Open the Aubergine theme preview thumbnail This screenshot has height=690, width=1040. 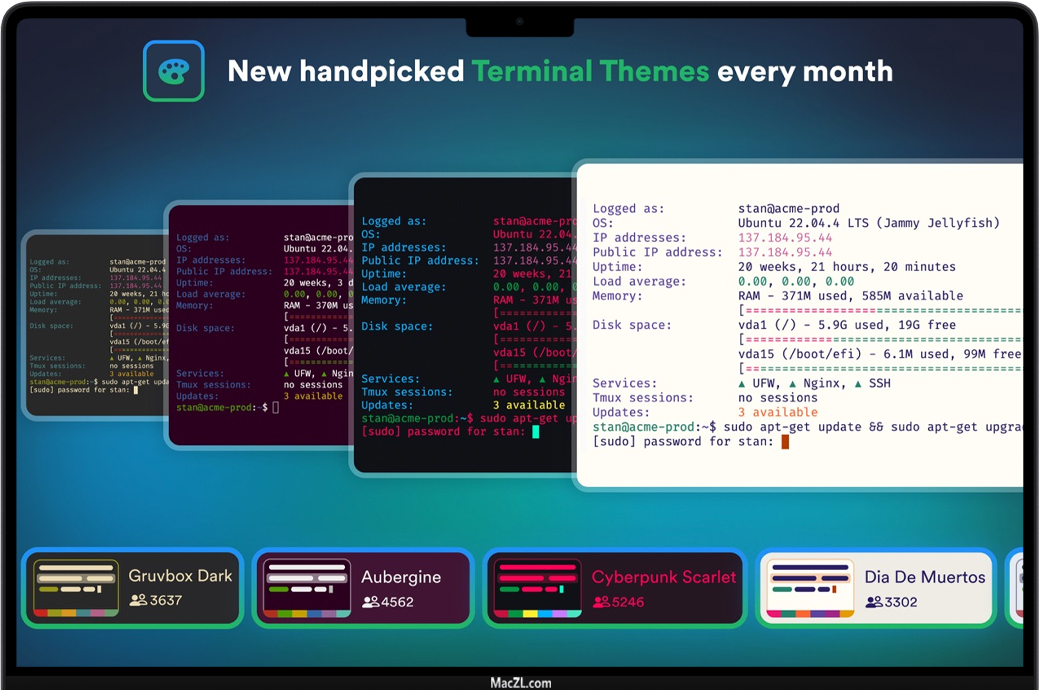click(306, 588)
